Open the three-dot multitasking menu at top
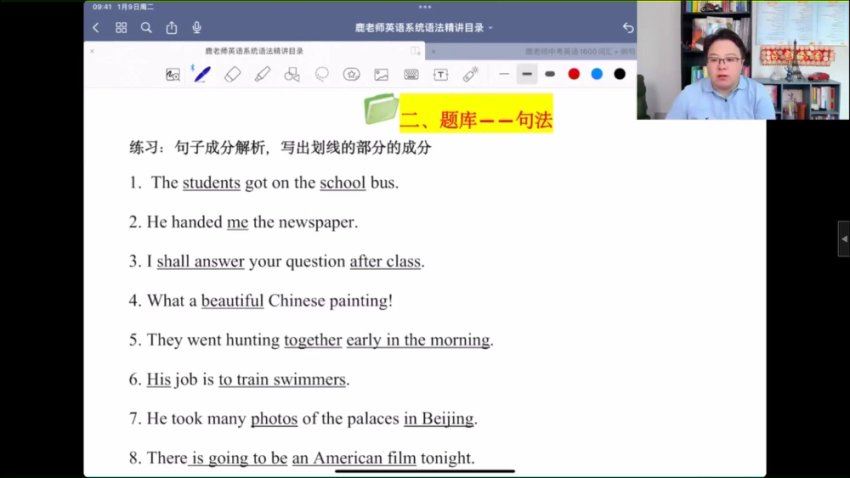Screen dimensions: 850x478 425,7
